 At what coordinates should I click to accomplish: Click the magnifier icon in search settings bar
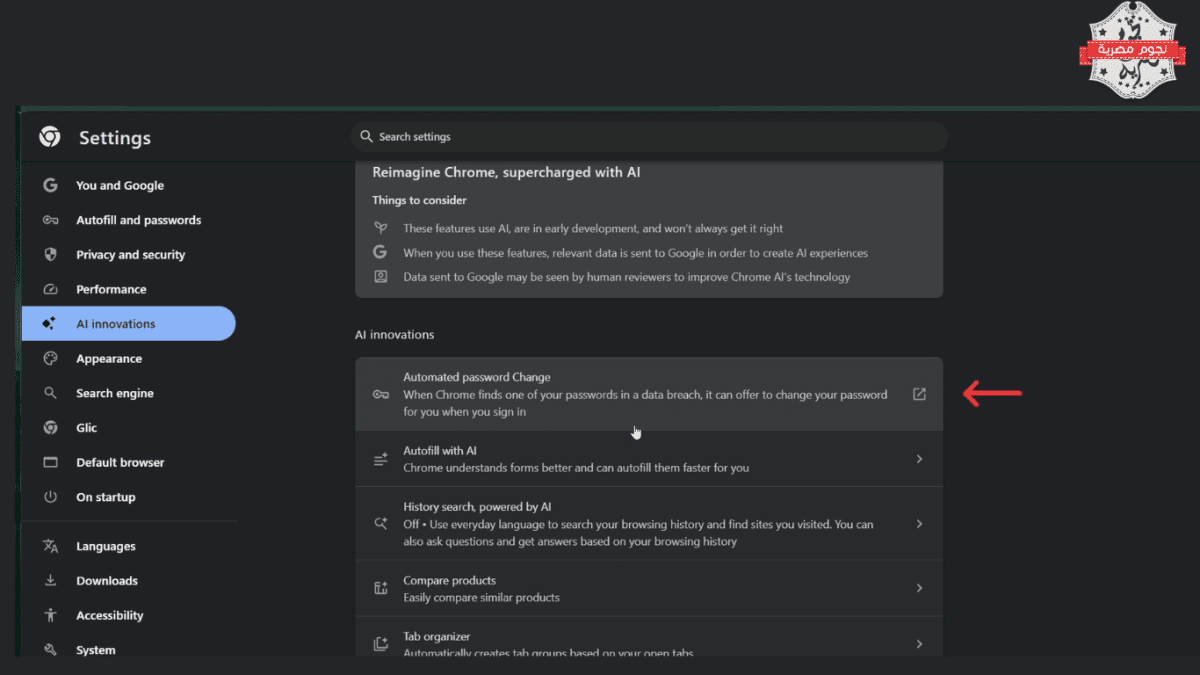[366, 136]
